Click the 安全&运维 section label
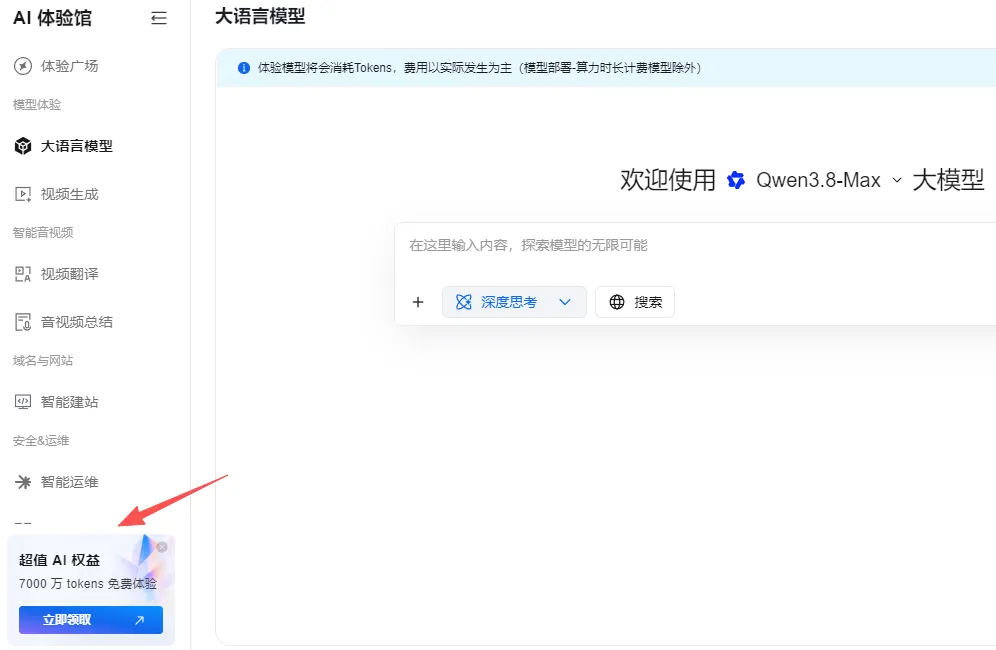 [41, 441]
